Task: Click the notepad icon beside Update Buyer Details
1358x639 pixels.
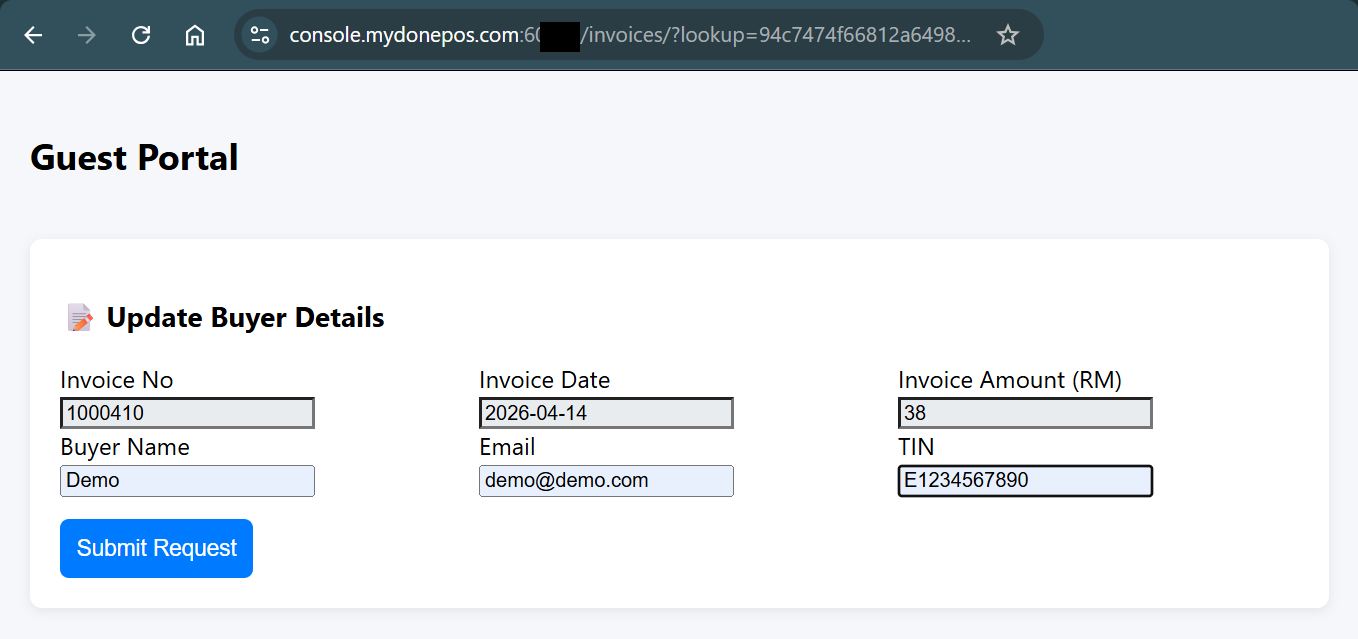Action: pos(80,318)
